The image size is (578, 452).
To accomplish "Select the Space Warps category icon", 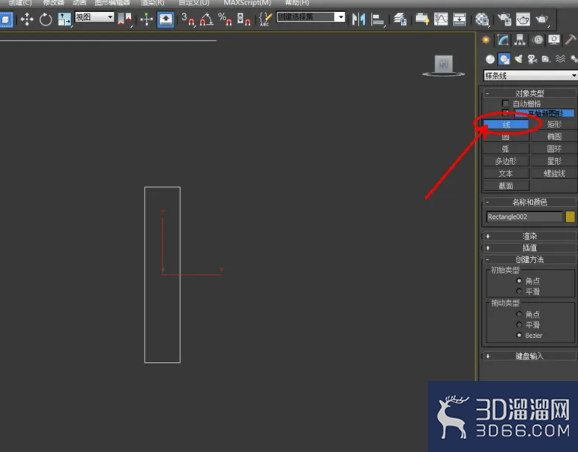I will pos(560,59).
